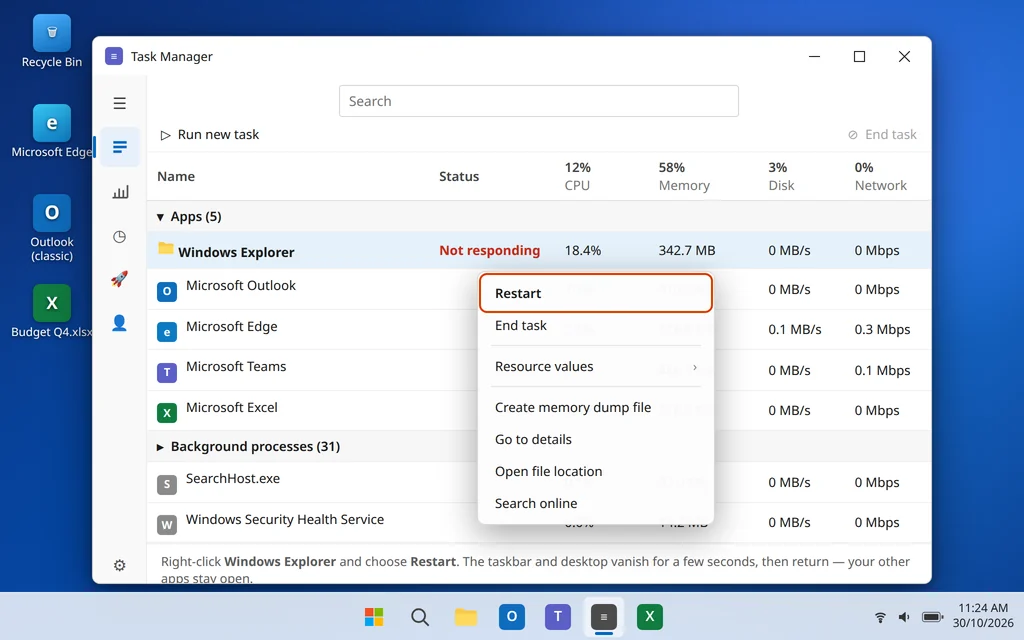Click the Windows Explorer folder icon in list
The height and width of the screenshot is (640, 1024).
(x=166, y=249)
